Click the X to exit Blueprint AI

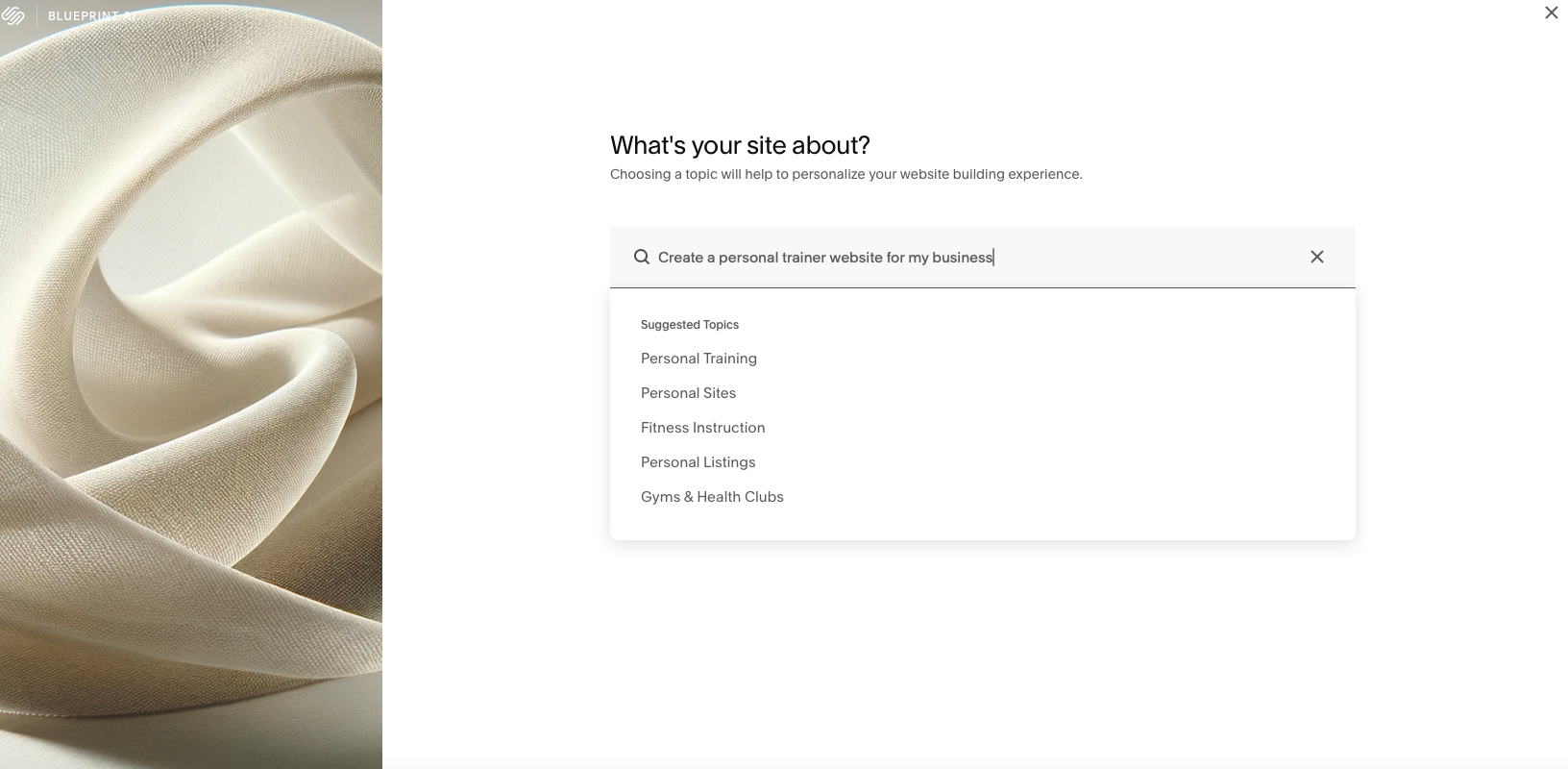(x=1551, y=12)
